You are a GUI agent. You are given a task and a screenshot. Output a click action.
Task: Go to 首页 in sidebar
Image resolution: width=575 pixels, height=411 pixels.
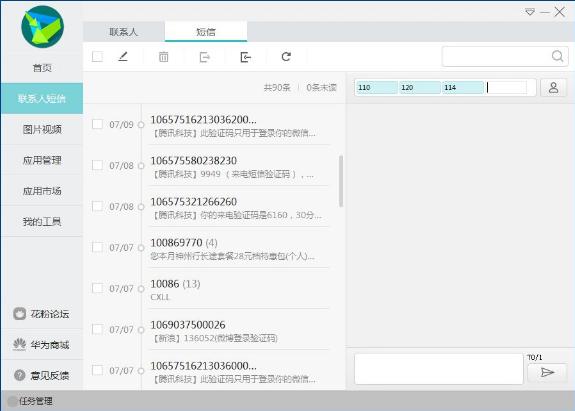pos(42,68)
